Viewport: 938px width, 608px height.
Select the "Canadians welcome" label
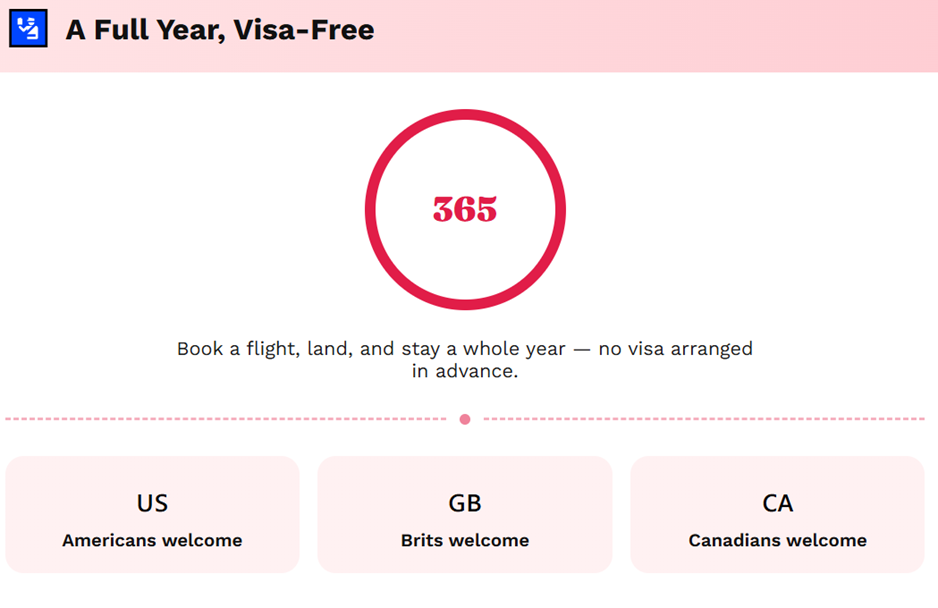pyautogui.click(x=778, y=540)
